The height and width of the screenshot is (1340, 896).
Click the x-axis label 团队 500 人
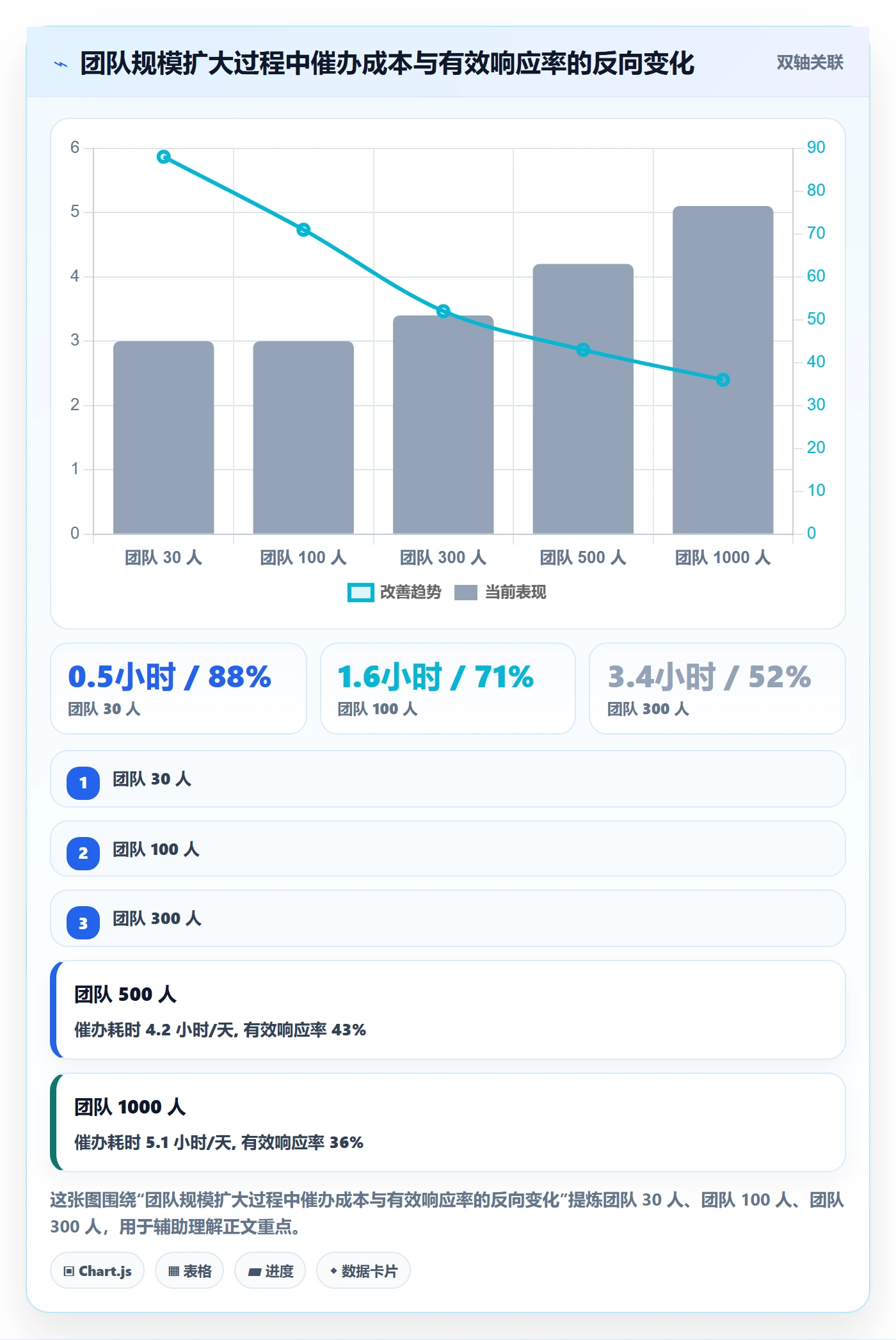click(583, 558)
